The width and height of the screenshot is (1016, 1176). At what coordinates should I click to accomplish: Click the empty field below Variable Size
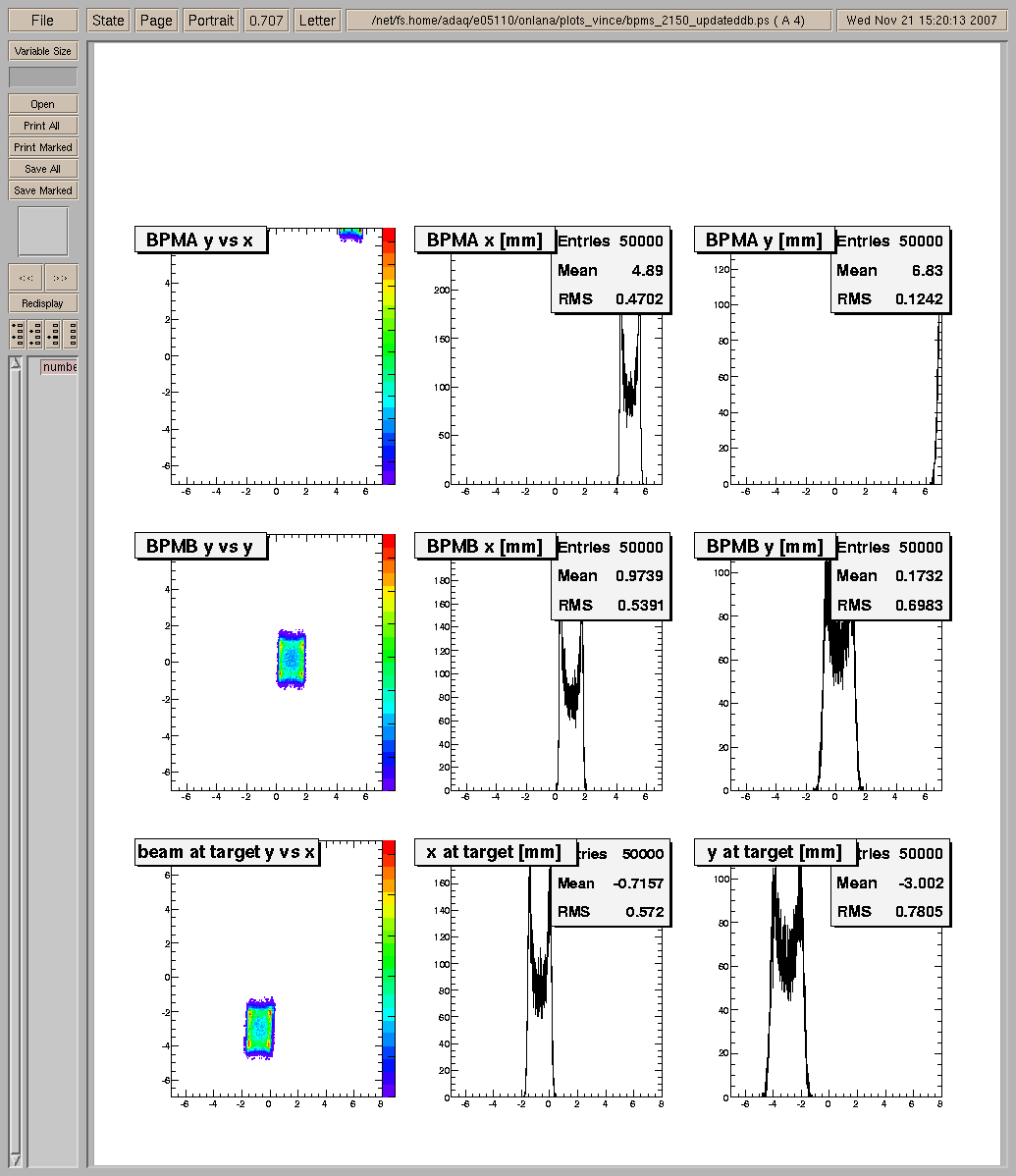(43, 77)
